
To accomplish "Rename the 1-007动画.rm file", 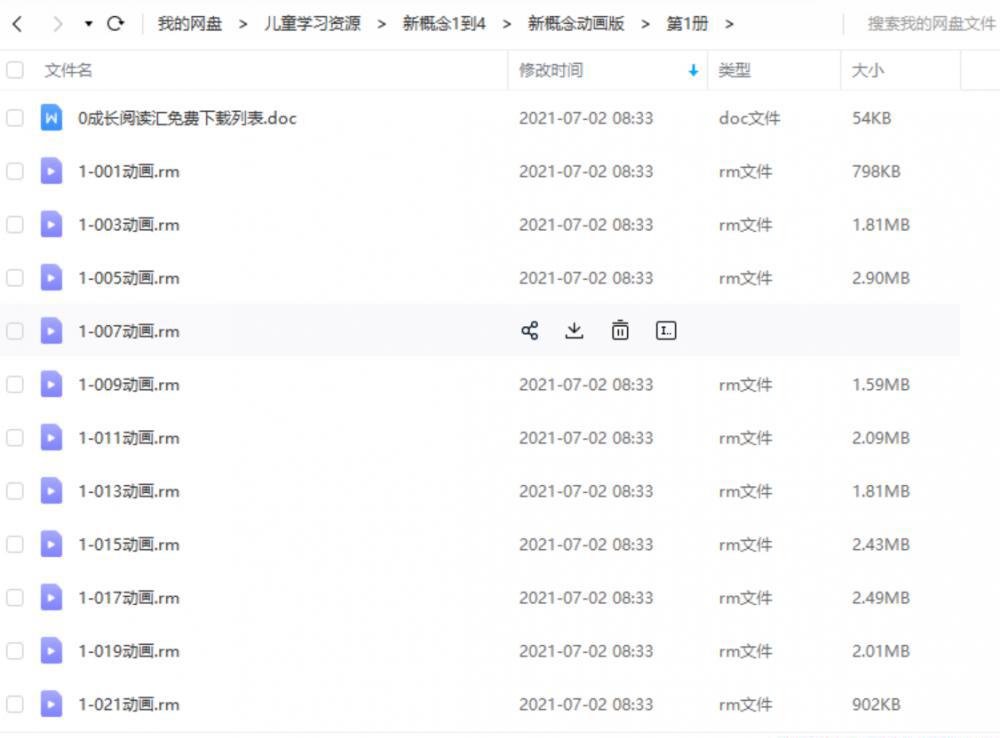I will point(666,330).
